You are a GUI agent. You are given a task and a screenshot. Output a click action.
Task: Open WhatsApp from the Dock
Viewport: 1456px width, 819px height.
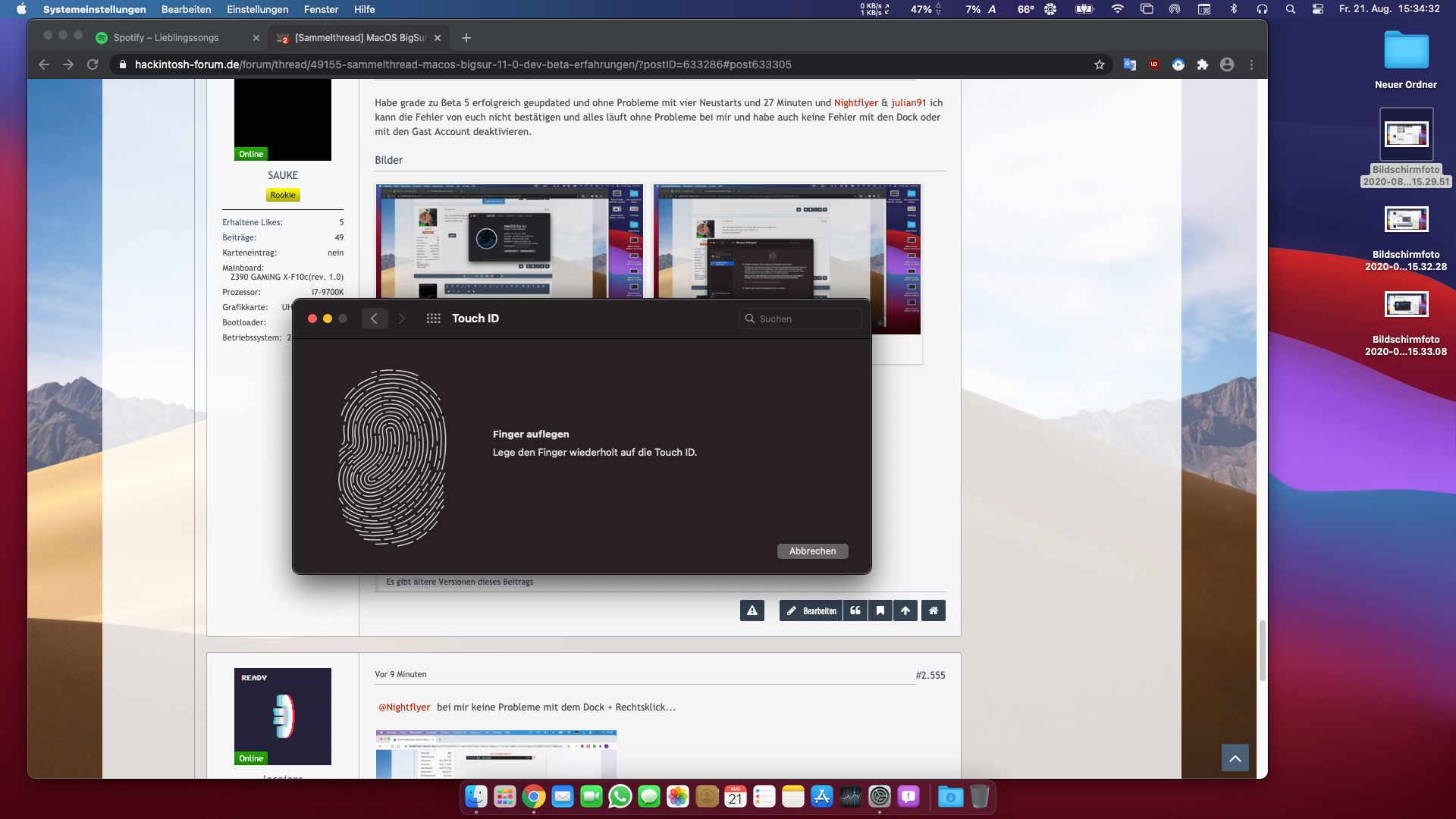620,796
